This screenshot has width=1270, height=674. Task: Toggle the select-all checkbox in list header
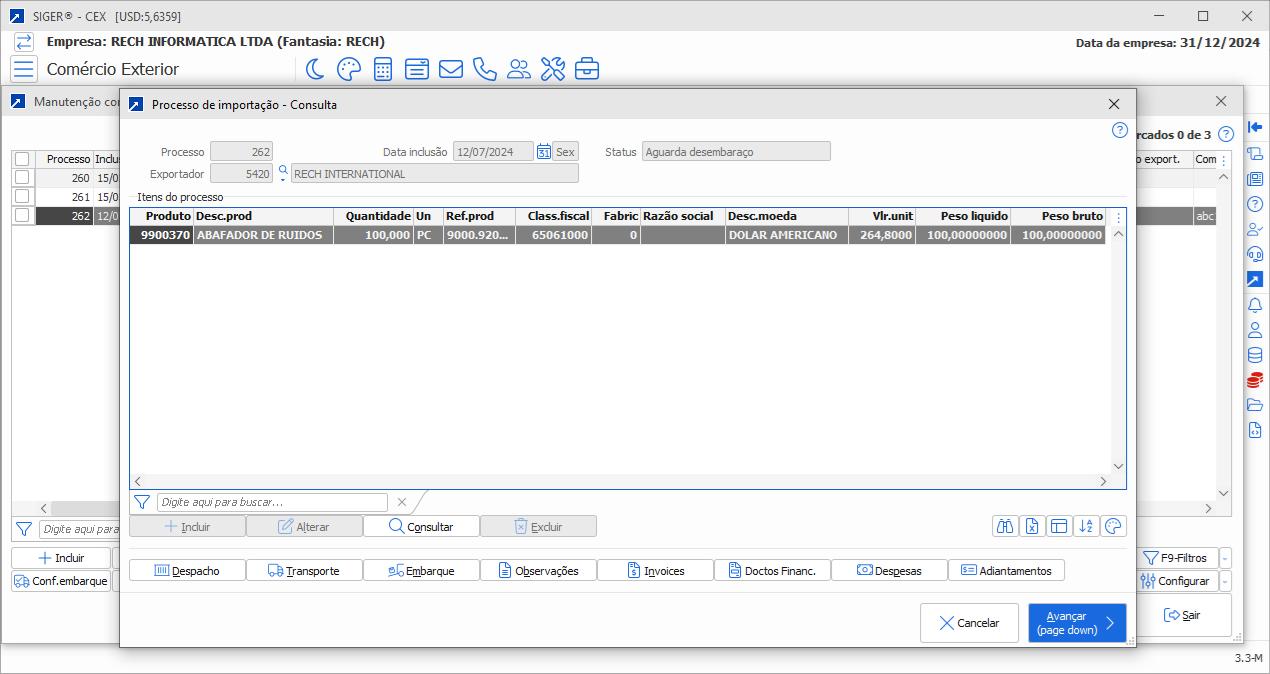click(x=22, y=159)
